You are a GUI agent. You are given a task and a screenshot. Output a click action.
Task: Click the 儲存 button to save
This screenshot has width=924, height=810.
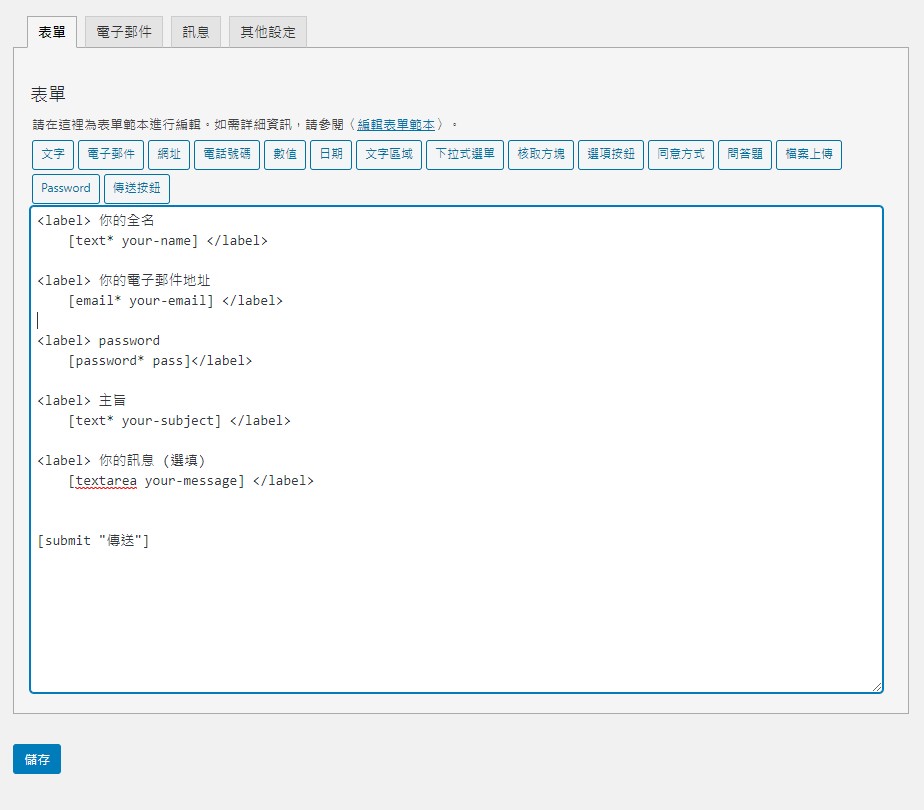(37, 759)
